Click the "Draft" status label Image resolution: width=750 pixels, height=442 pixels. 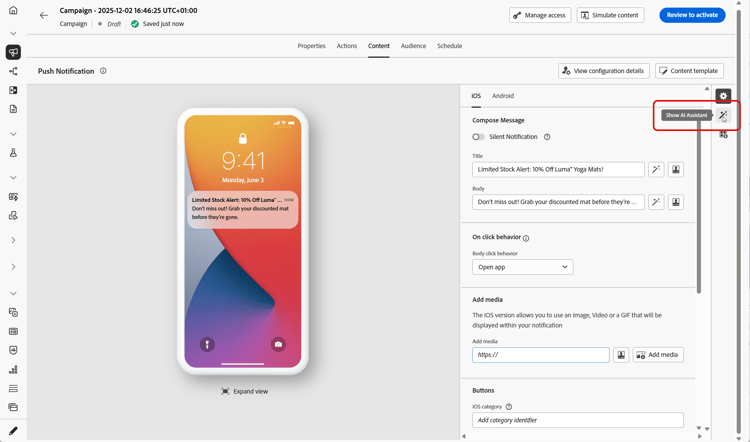114,24
